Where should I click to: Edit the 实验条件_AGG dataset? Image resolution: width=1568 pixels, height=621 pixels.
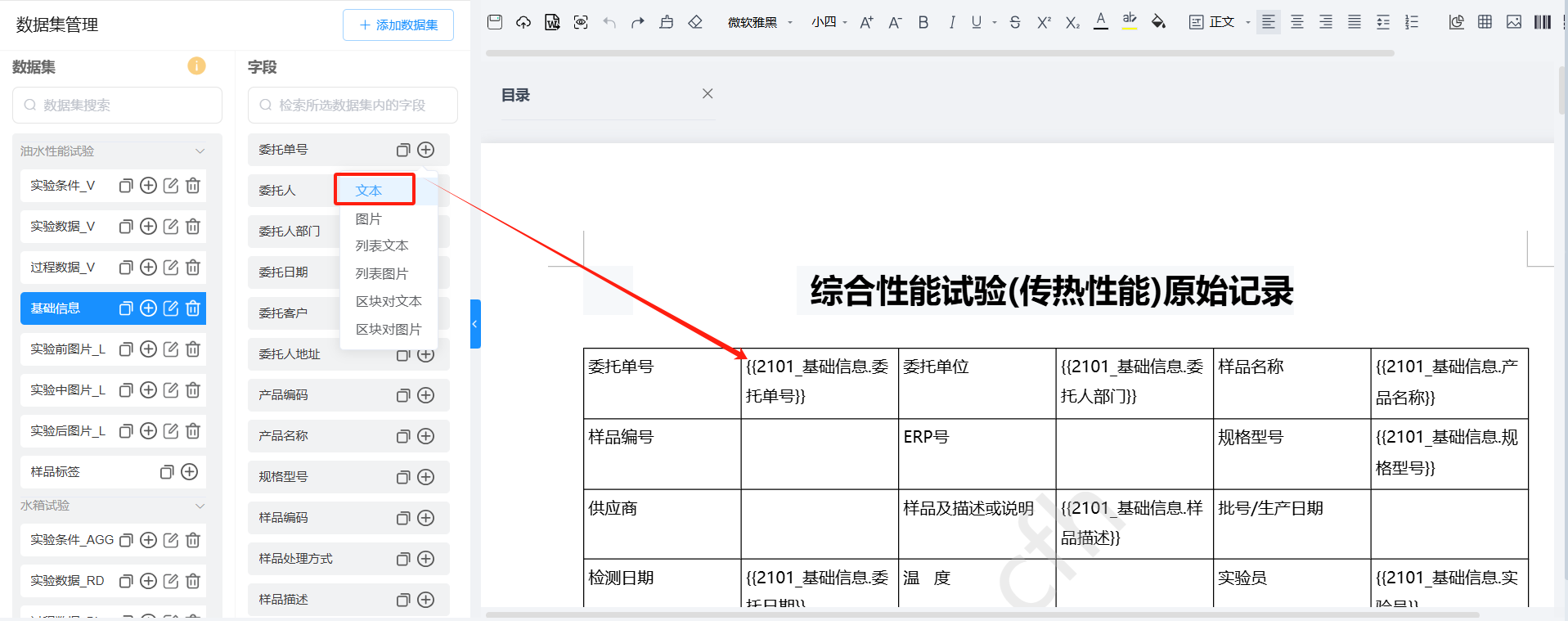[x=171, y=540]
